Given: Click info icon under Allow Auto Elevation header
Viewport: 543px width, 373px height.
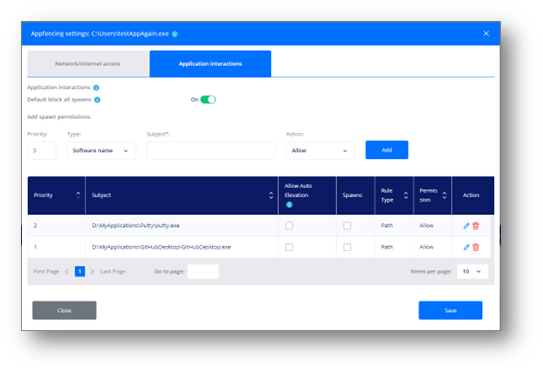Looking at the screenshot, I should 289,205.
